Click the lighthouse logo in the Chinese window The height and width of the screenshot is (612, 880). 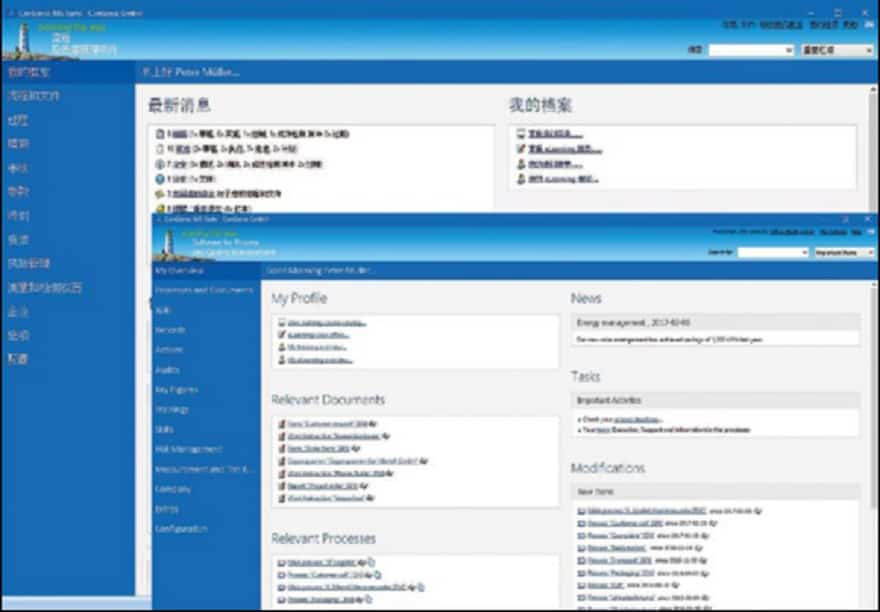22,40
